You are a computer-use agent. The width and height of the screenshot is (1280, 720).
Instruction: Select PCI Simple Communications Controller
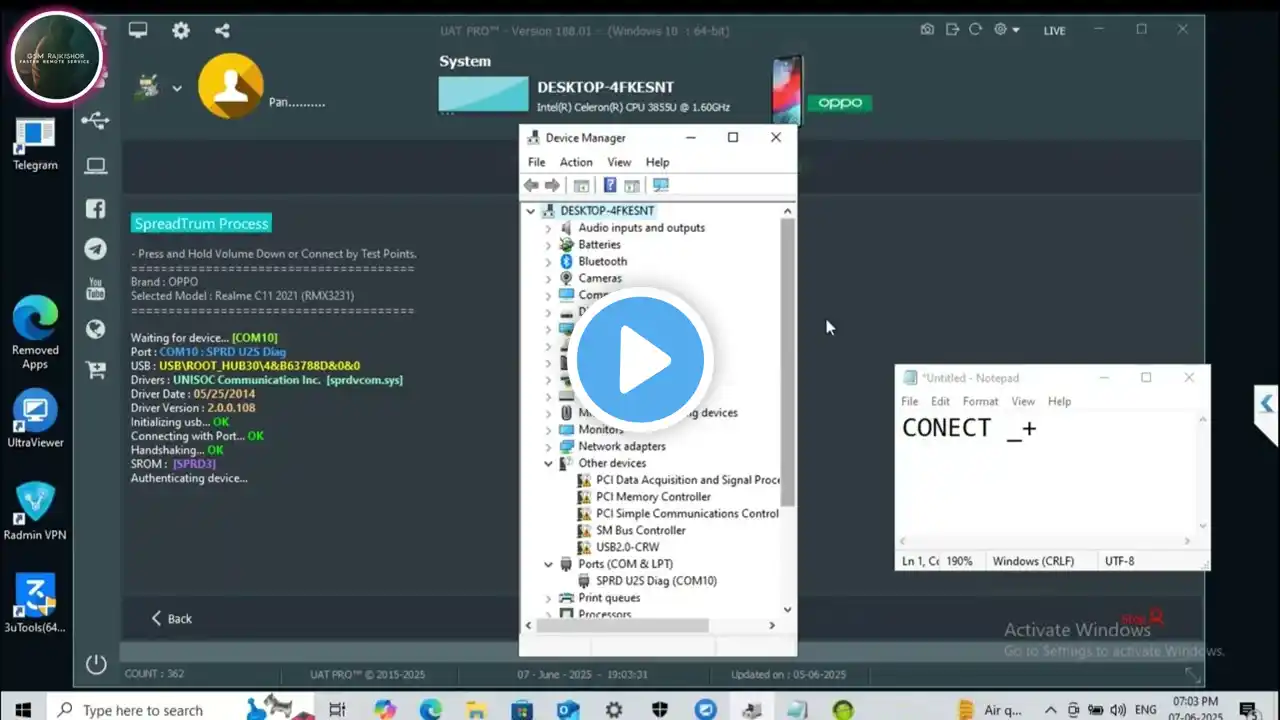687,514
